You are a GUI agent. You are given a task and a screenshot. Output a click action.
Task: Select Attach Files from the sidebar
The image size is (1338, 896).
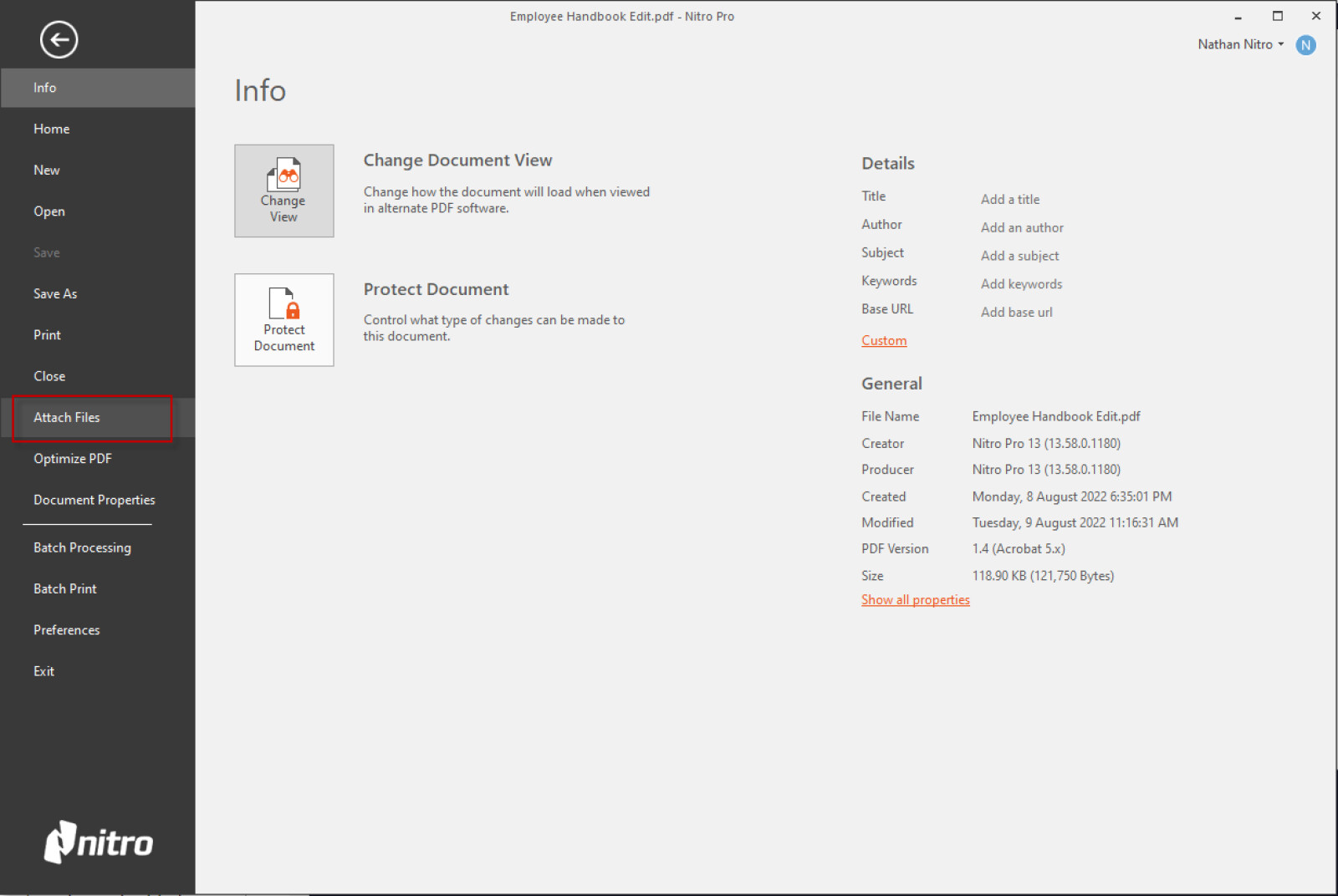[x=66, y=417]
